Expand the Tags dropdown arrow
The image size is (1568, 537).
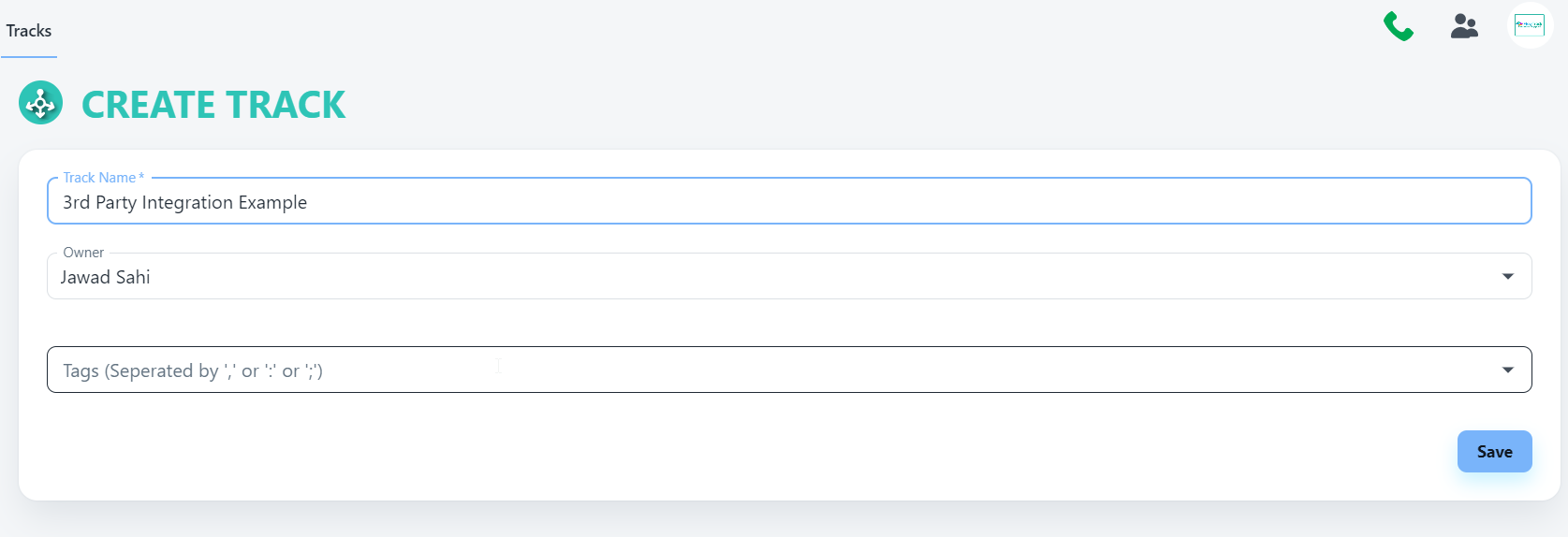pyautogui.click(x=1507, y=370)
